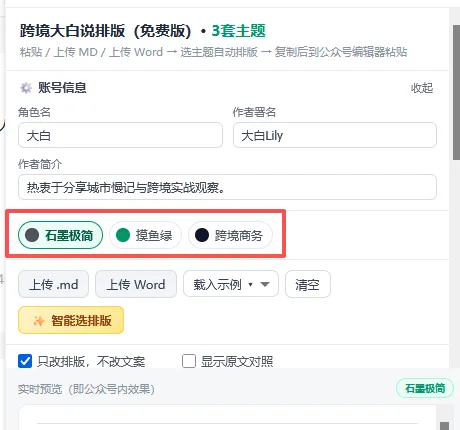The image size is (460, 430).
Task: Open the 载入示例 dropdown arrow
Action: (x=265, y=284)
